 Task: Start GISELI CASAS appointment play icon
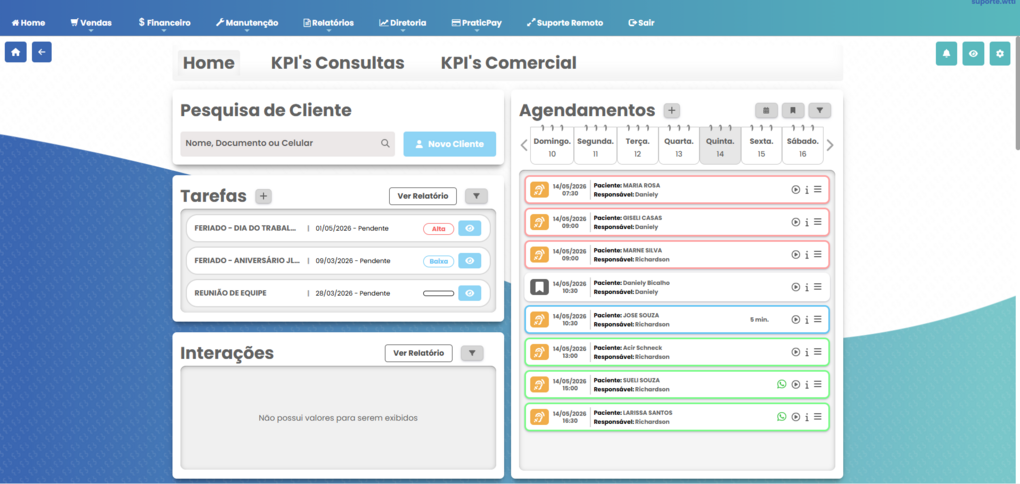pos(795,222)
